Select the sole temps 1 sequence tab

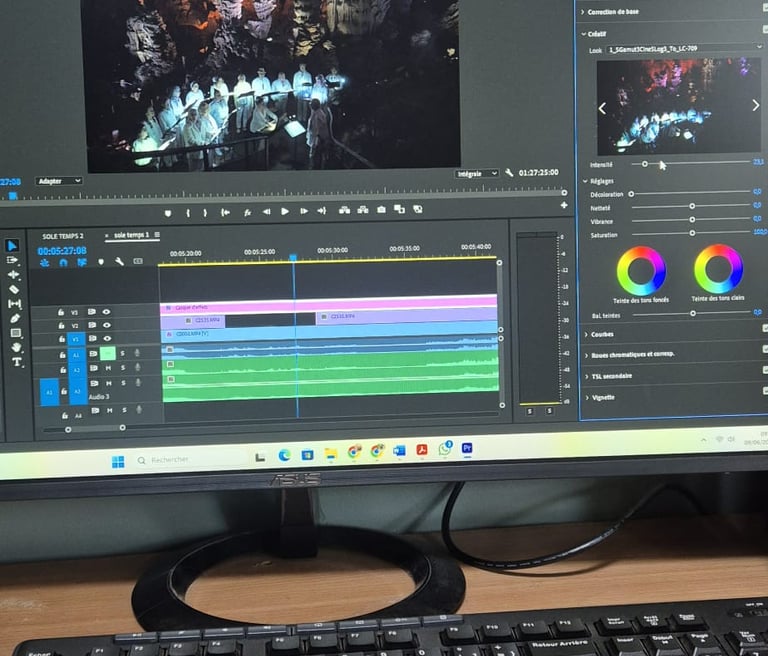click(x=131, y=235)
